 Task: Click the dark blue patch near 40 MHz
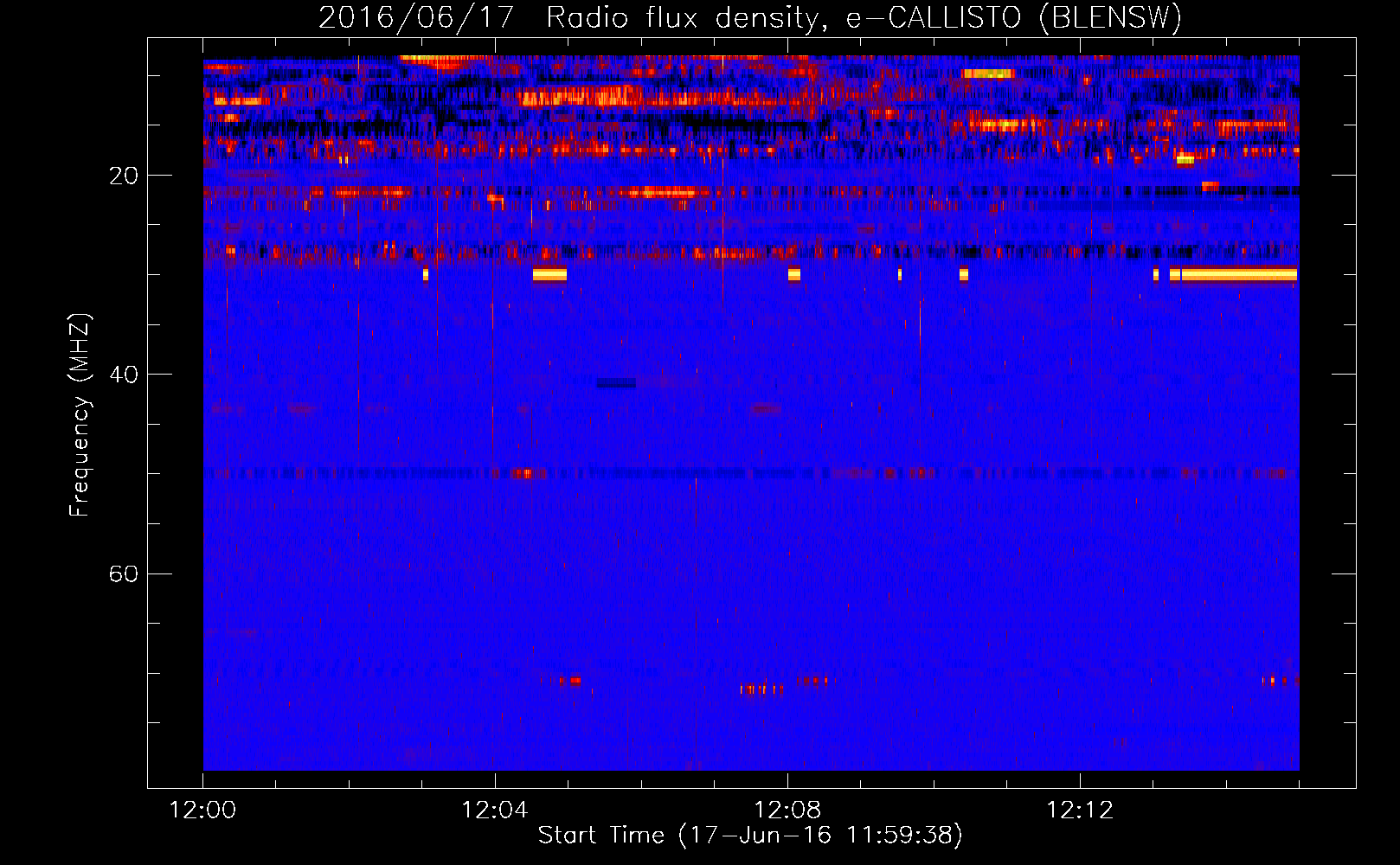(x=616, y=383)
